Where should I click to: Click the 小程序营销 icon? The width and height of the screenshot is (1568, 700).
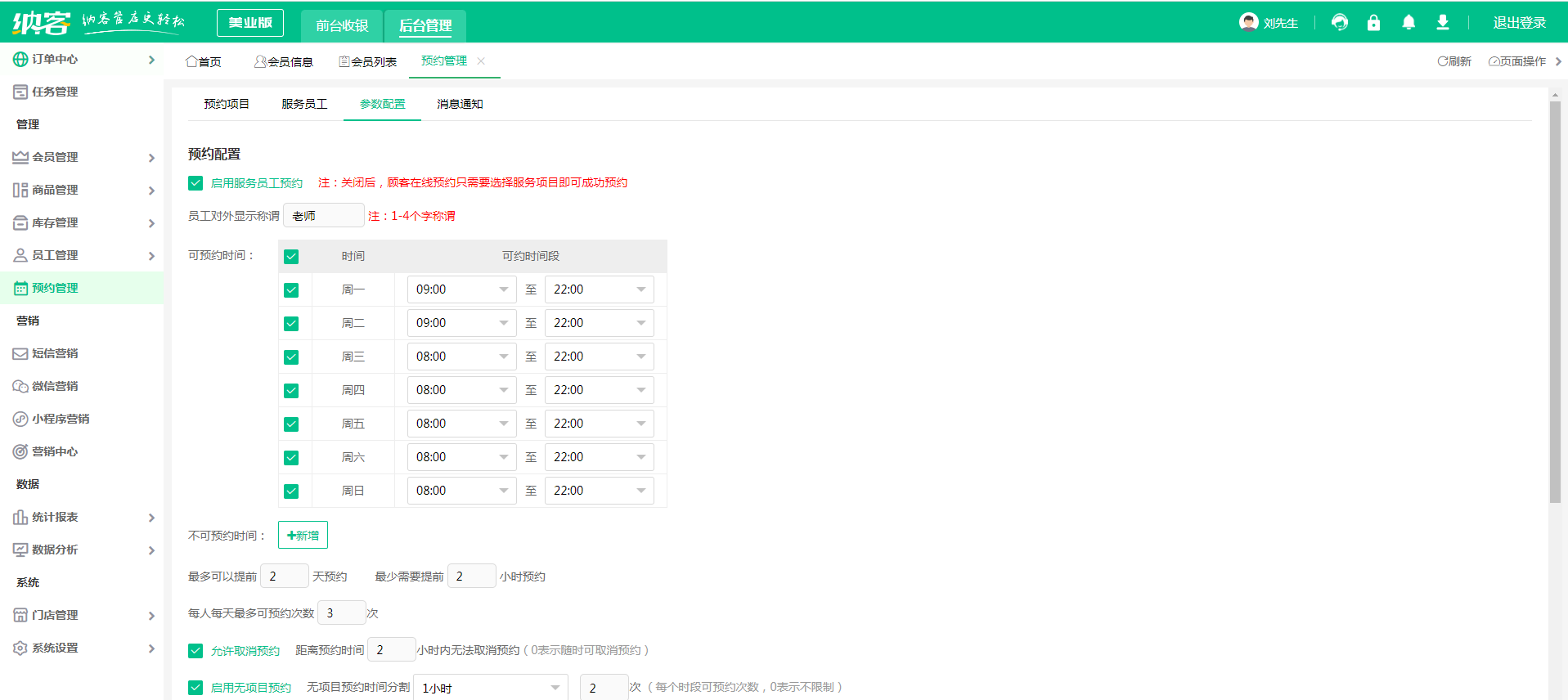(x=20, y=419)
